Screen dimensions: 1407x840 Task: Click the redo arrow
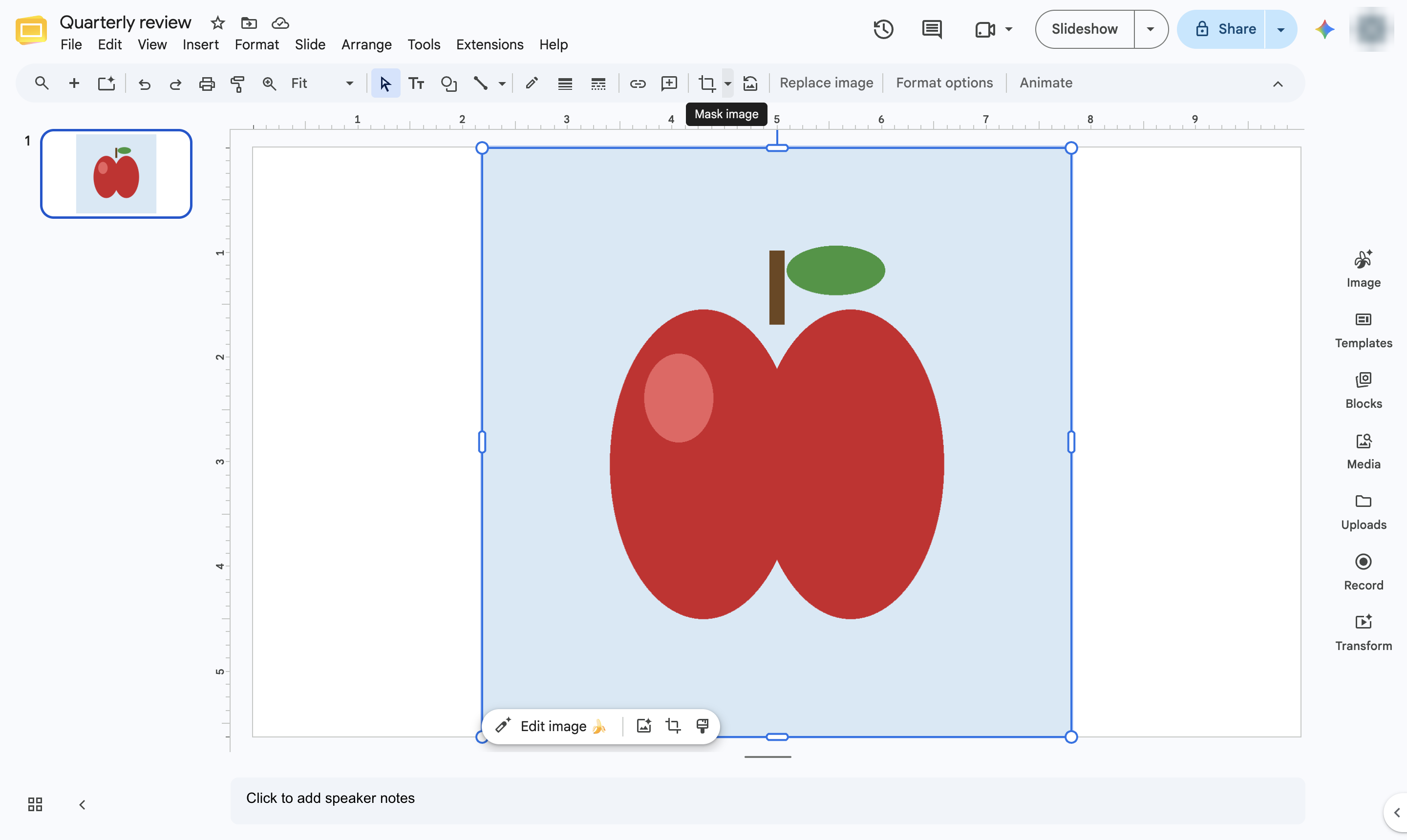click(175, 84)
